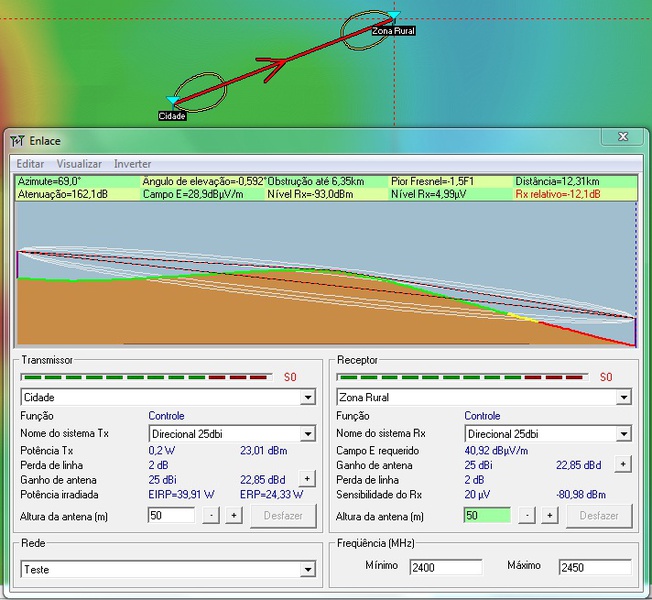Click the Nível Rx=-93,0dBm value
The image size is (652, 600).
[310, 194]
